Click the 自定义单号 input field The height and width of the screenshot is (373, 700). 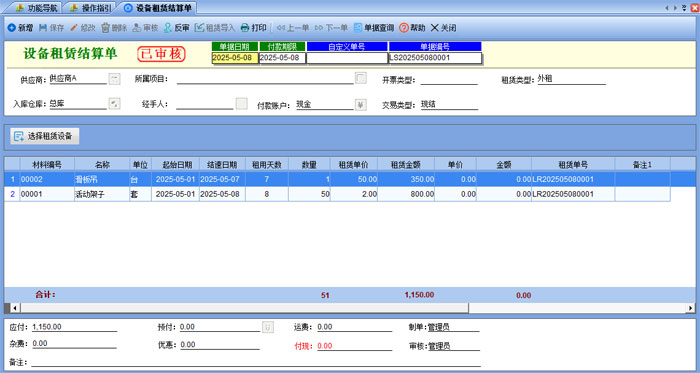[347, 58]
